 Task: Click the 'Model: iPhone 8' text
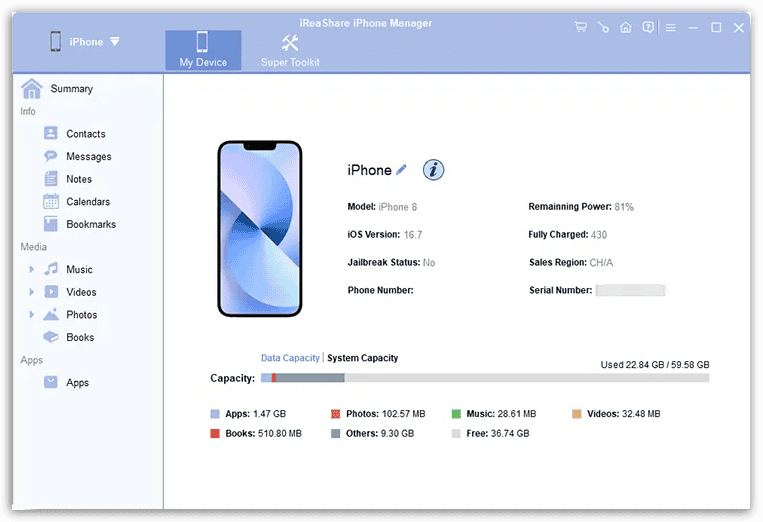click(x=382, y=207)
